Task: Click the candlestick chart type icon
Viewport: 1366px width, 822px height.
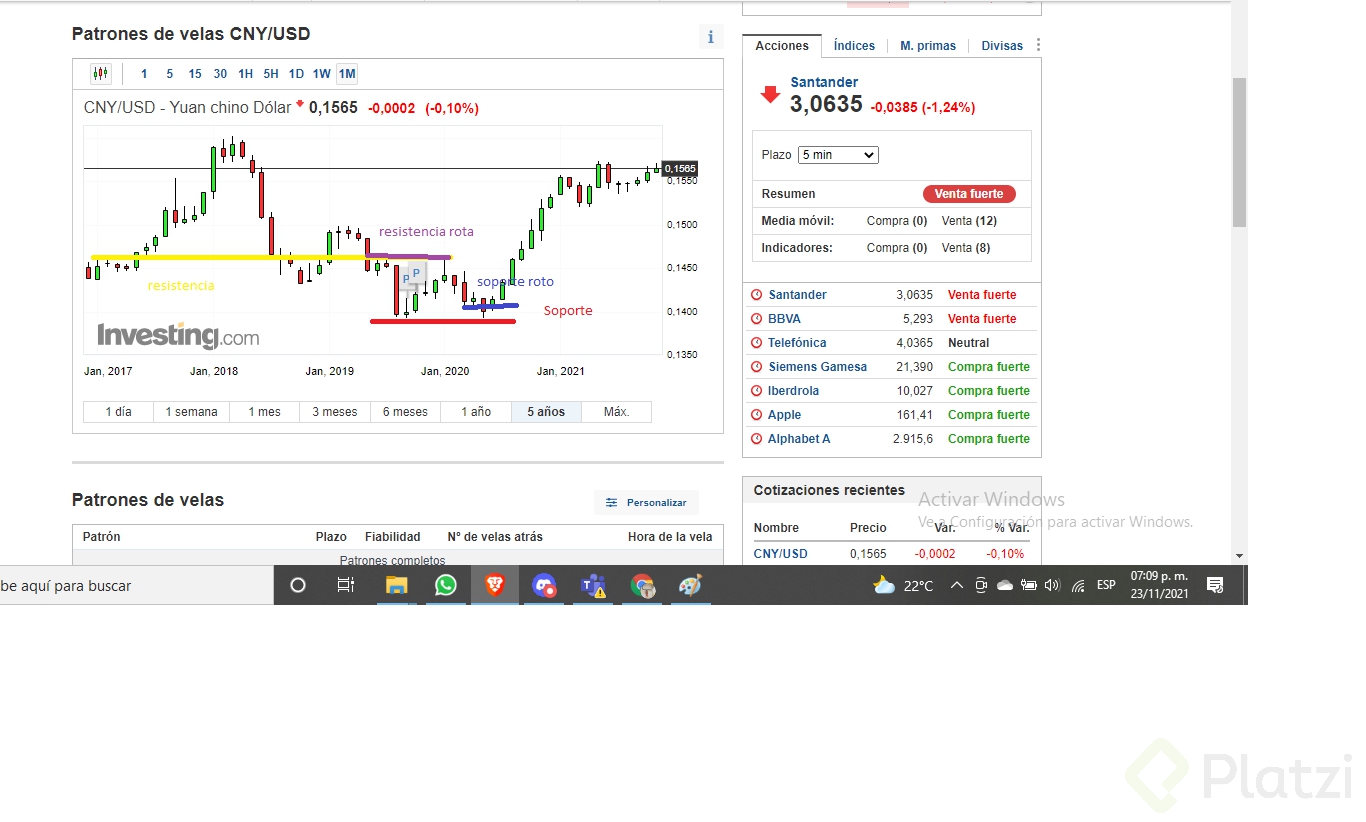Action: tap(100, 73)
